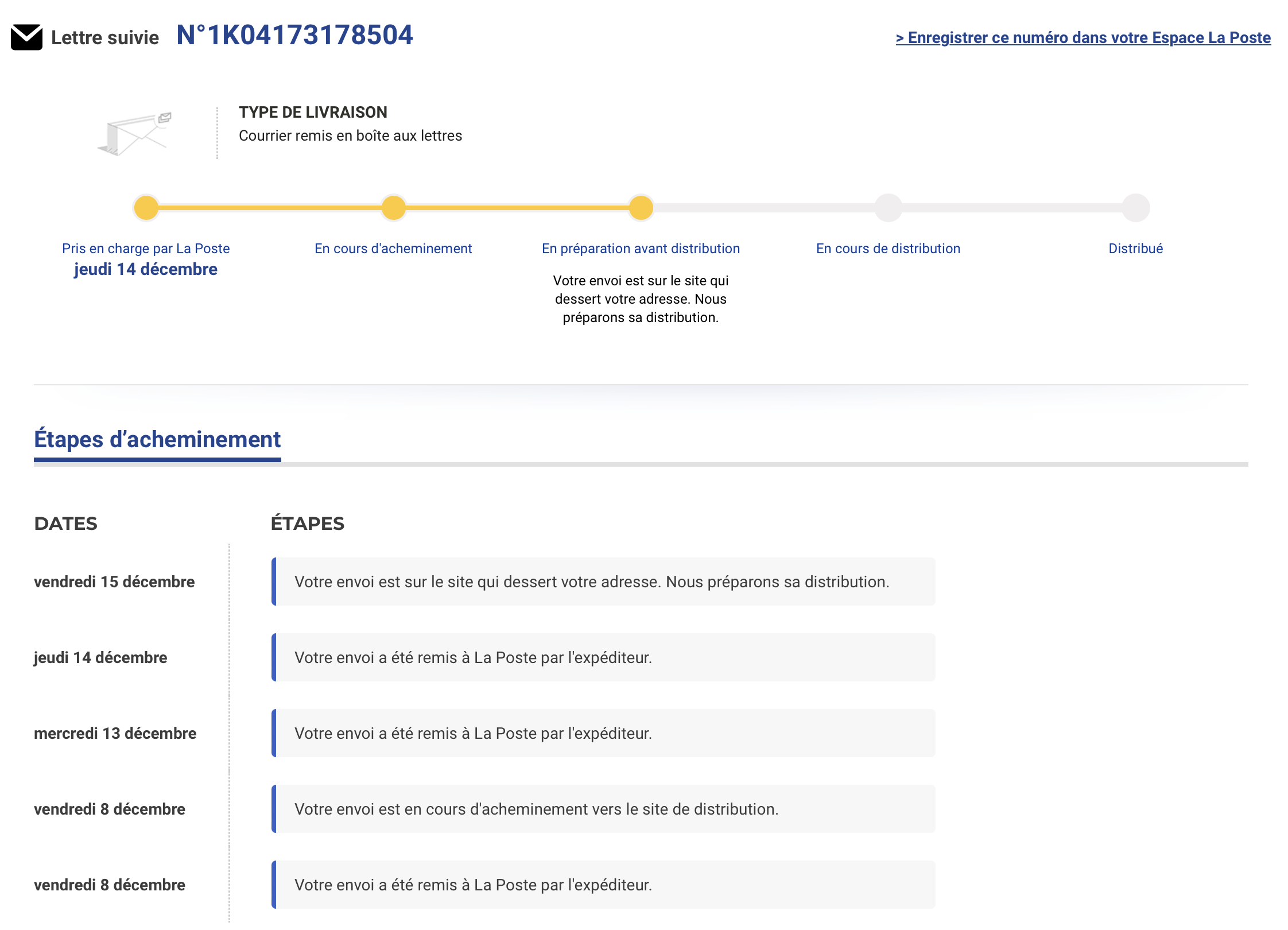Click the 'Pris en charge par La Poste' progress dot
This screenshot has width=1288, height=930.
[x=146, y=208]
